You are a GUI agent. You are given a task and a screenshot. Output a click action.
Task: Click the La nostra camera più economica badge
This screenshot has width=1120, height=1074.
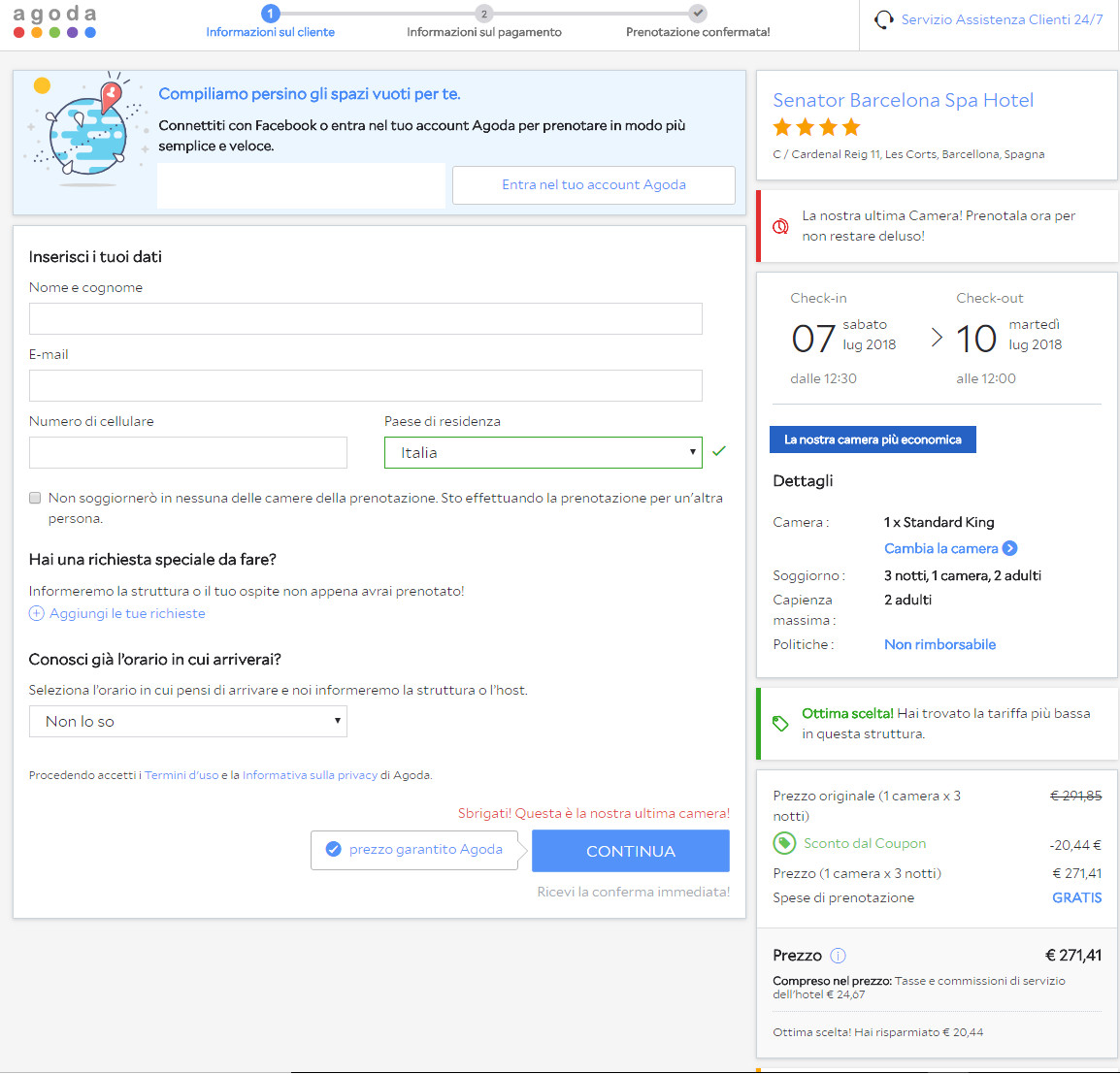[x=873, y=439]
